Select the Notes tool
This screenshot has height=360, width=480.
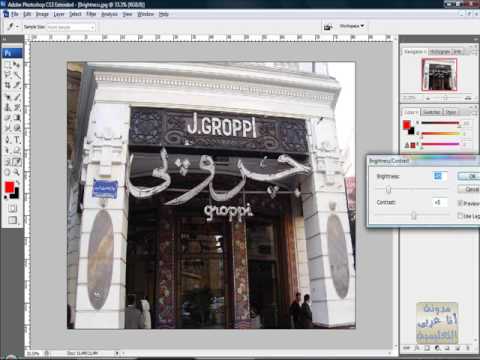click(8, 162)
